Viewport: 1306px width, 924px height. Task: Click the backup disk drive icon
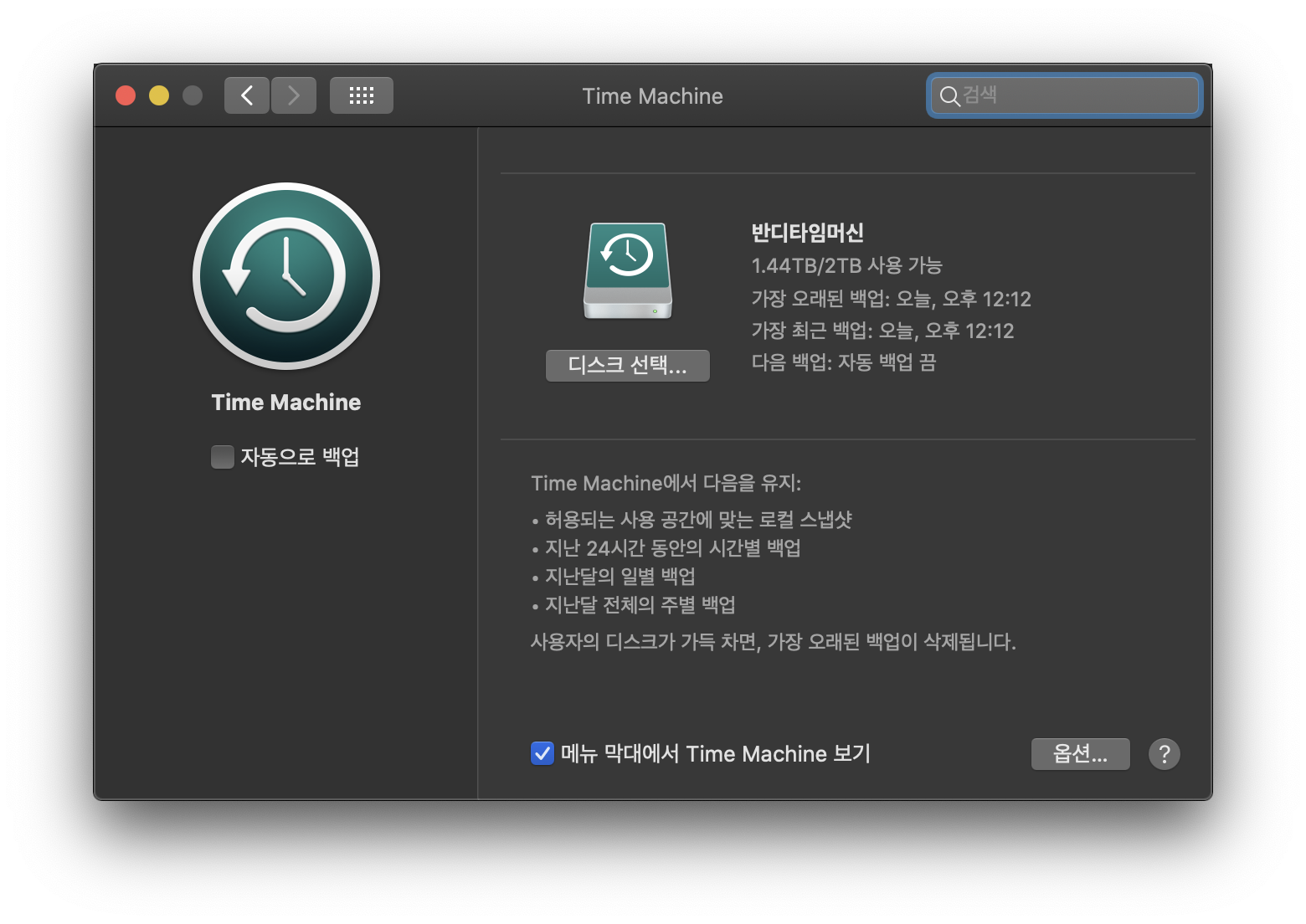pyautogui.click(x=628, y=270)
